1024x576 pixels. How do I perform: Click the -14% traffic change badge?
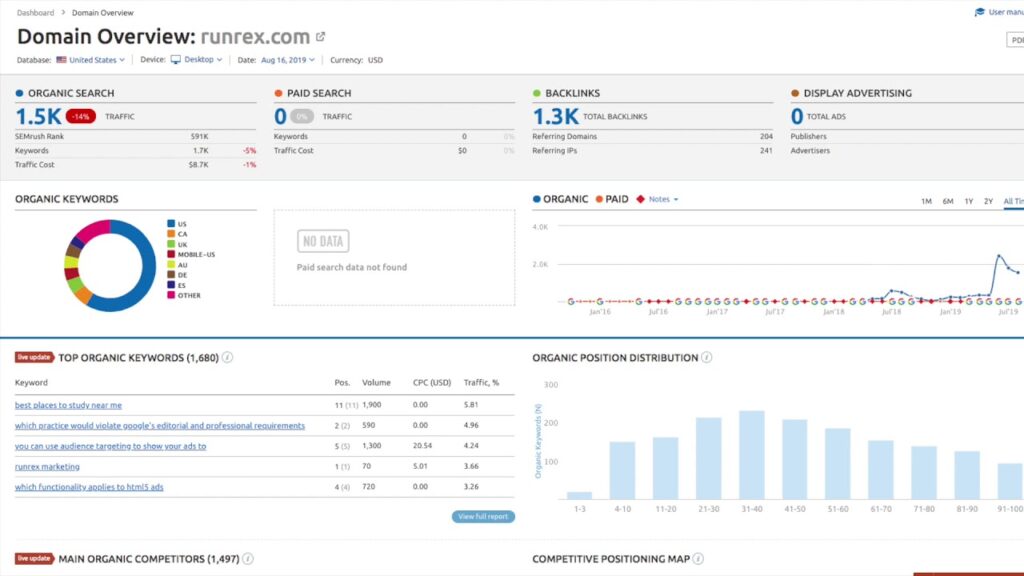(81, 116)
